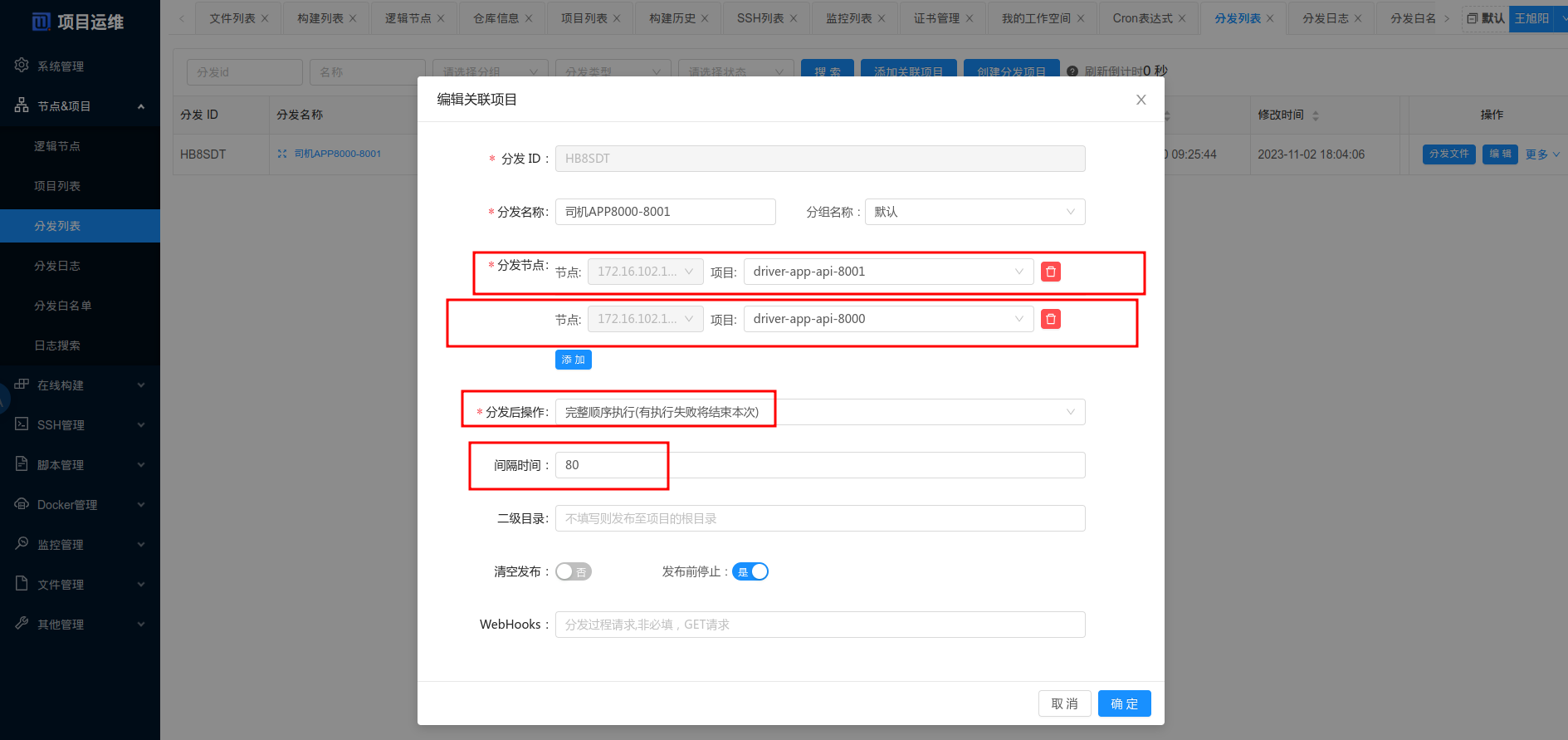
Task: Open the 分组名称 dropdown
Action: point(975,212)
